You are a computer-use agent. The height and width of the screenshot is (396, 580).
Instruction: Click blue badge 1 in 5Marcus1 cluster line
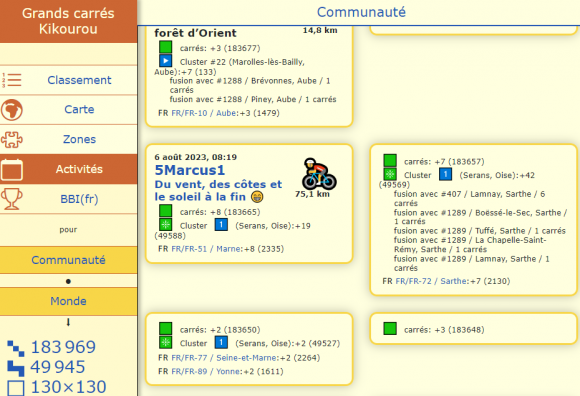221,224
